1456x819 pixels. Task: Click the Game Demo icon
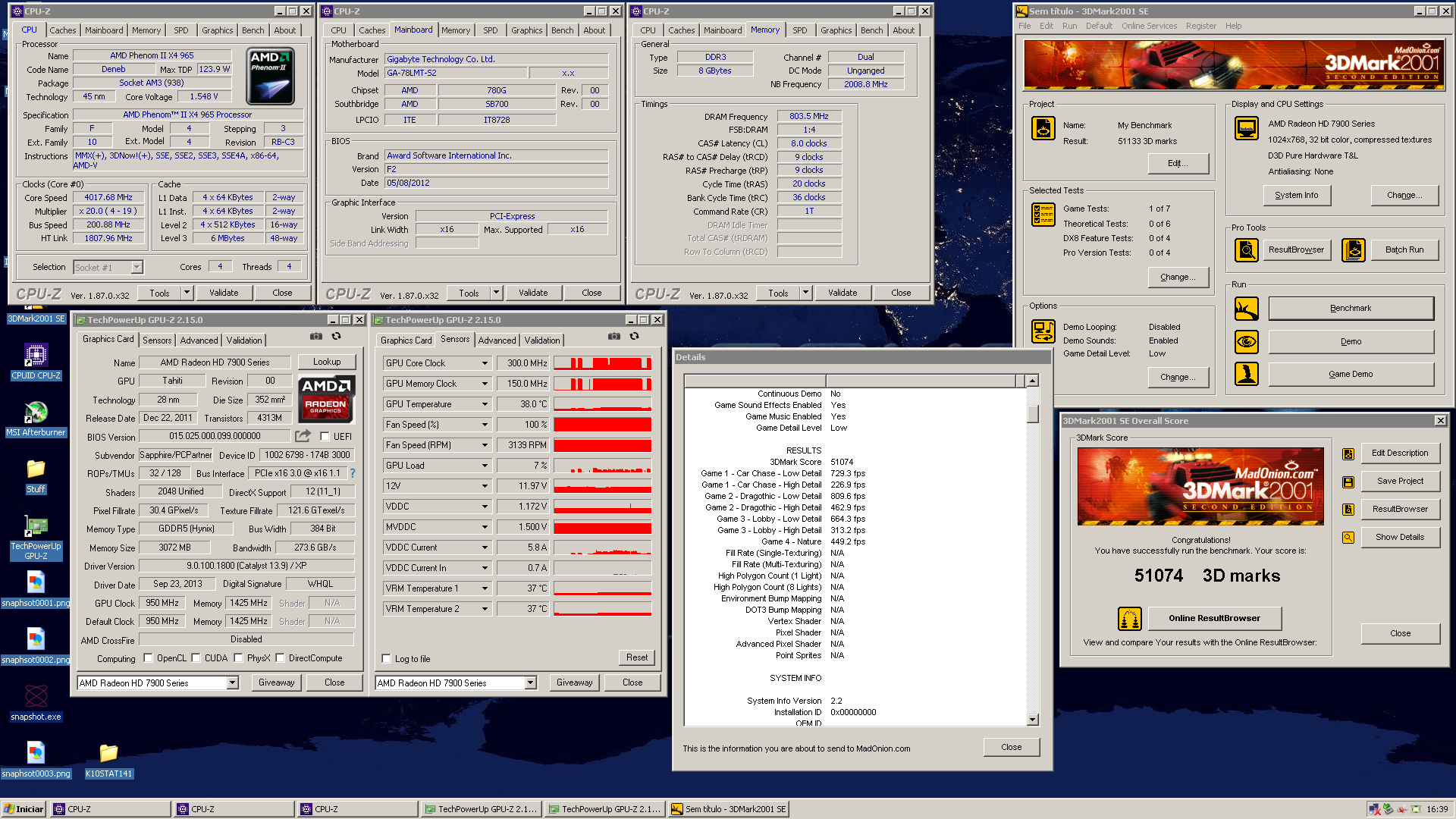1246,374
